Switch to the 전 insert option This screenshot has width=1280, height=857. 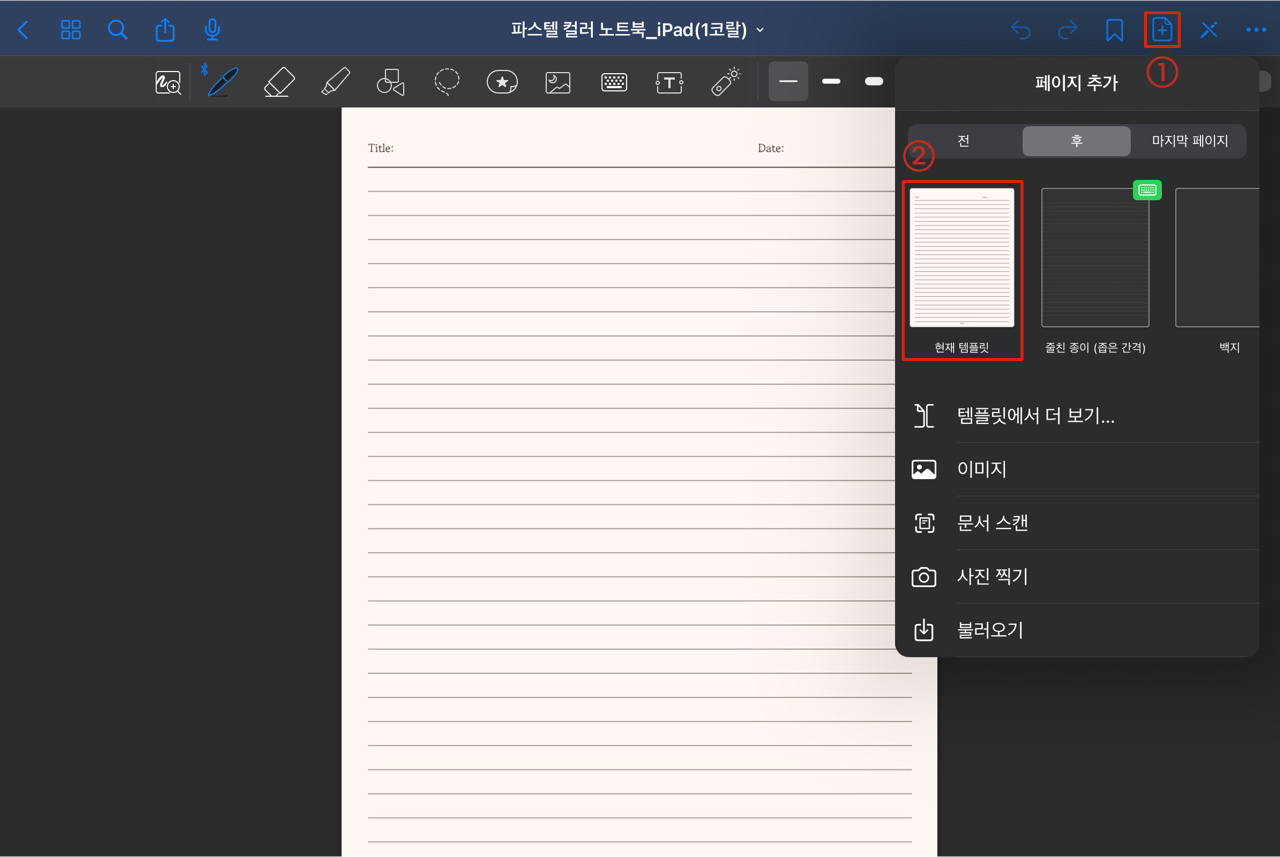click(x=963, y=141)
